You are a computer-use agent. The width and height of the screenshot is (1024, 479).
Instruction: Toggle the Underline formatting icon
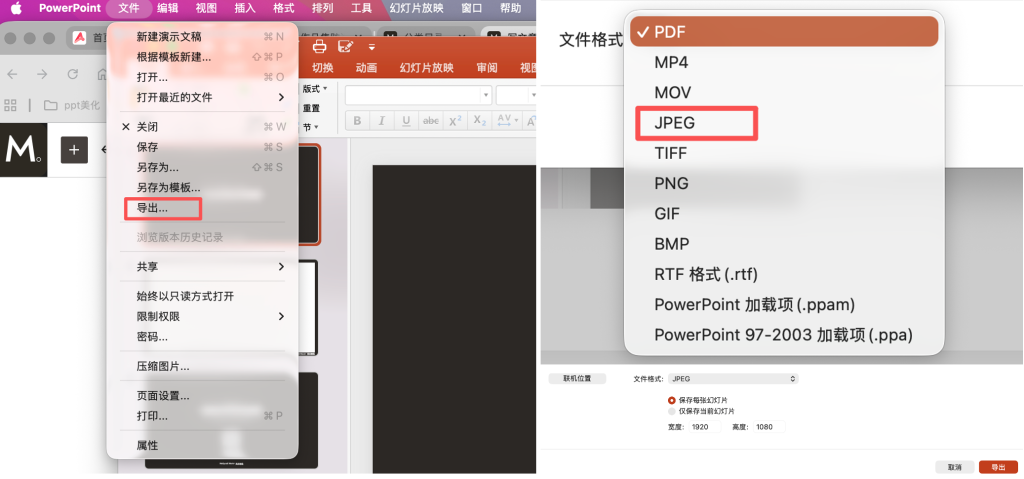[406, 121]
